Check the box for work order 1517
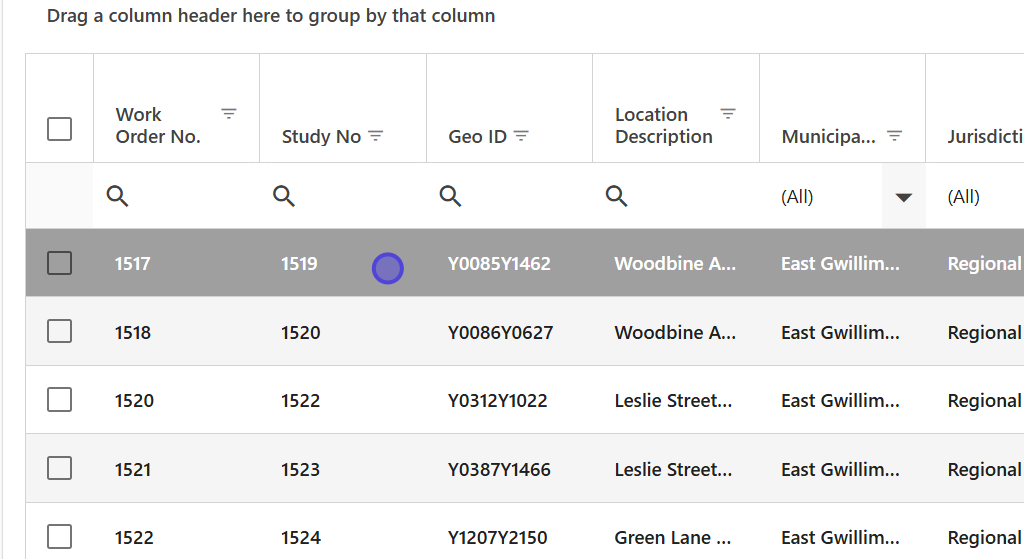Image resolution: width=1024 pixels, height=559 pixels. (60, 263)
